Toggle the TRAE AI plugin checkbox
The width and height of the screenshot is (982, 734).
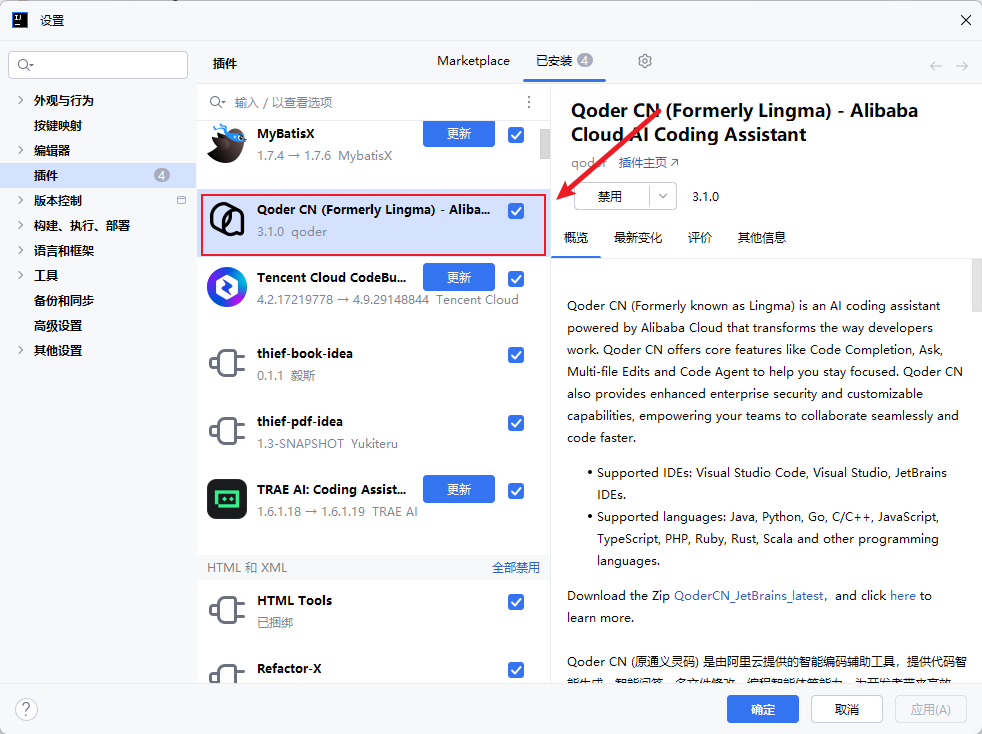click(516, 491)
